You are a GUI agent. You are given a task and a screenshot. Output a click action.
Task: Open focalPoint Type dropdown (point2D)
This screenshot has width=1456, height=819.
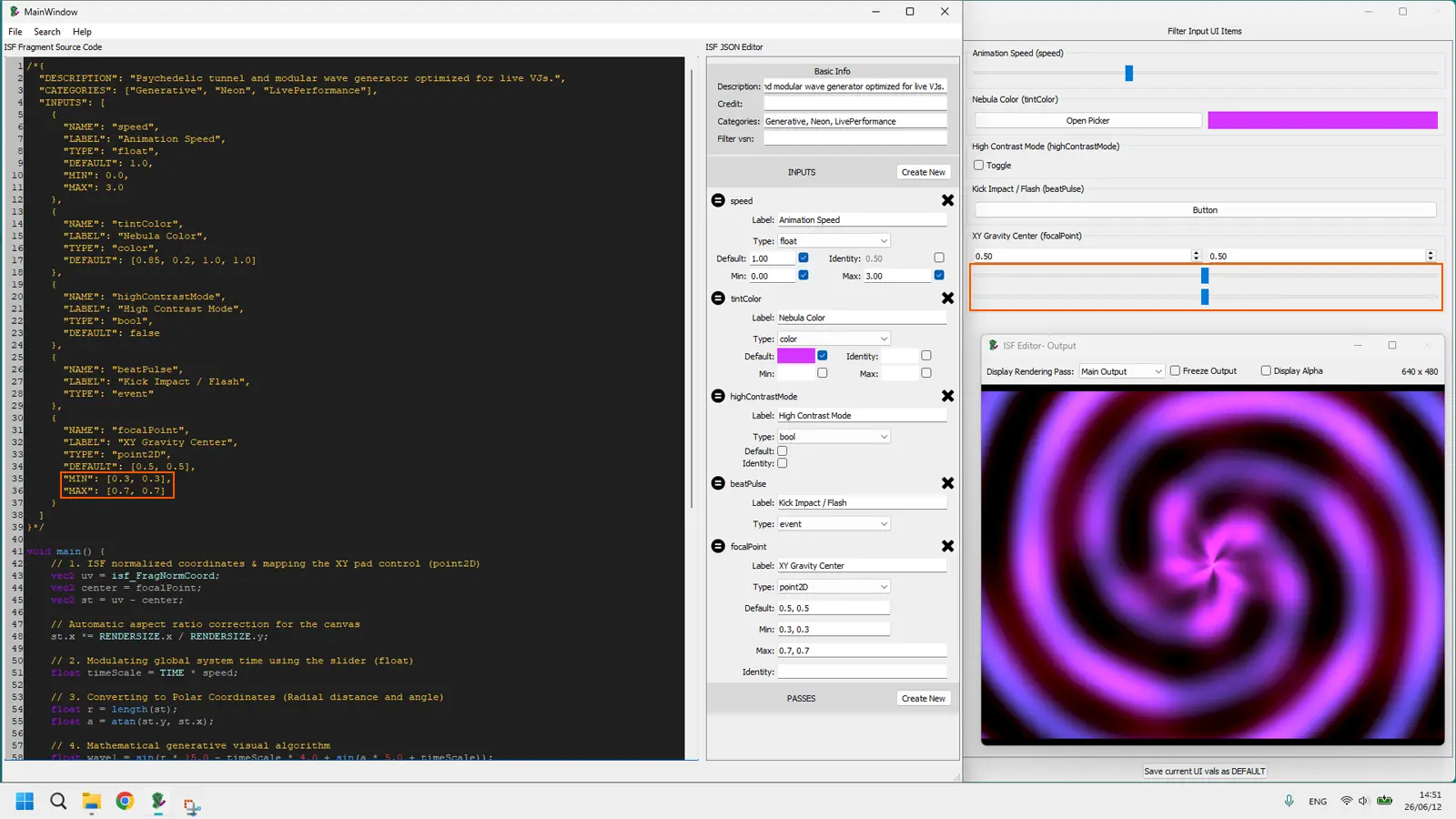coord(834,587)
